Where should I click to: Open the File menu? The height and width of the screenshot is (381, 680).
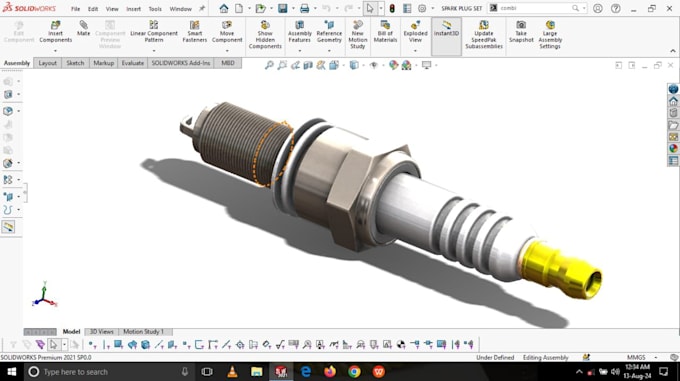75,9
